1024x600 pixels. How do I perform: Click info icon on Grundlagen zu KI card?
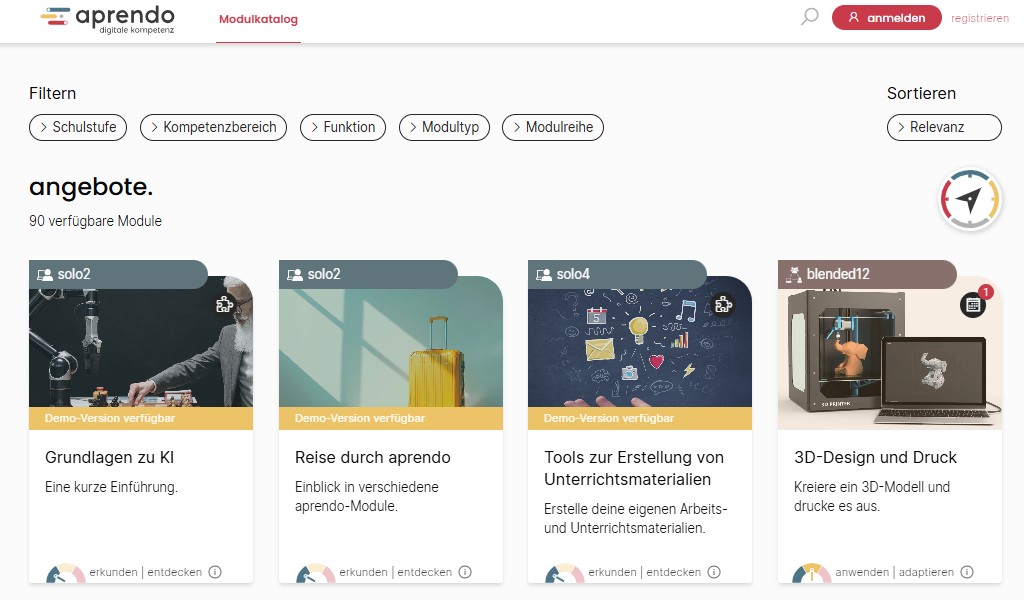[215, 573]
